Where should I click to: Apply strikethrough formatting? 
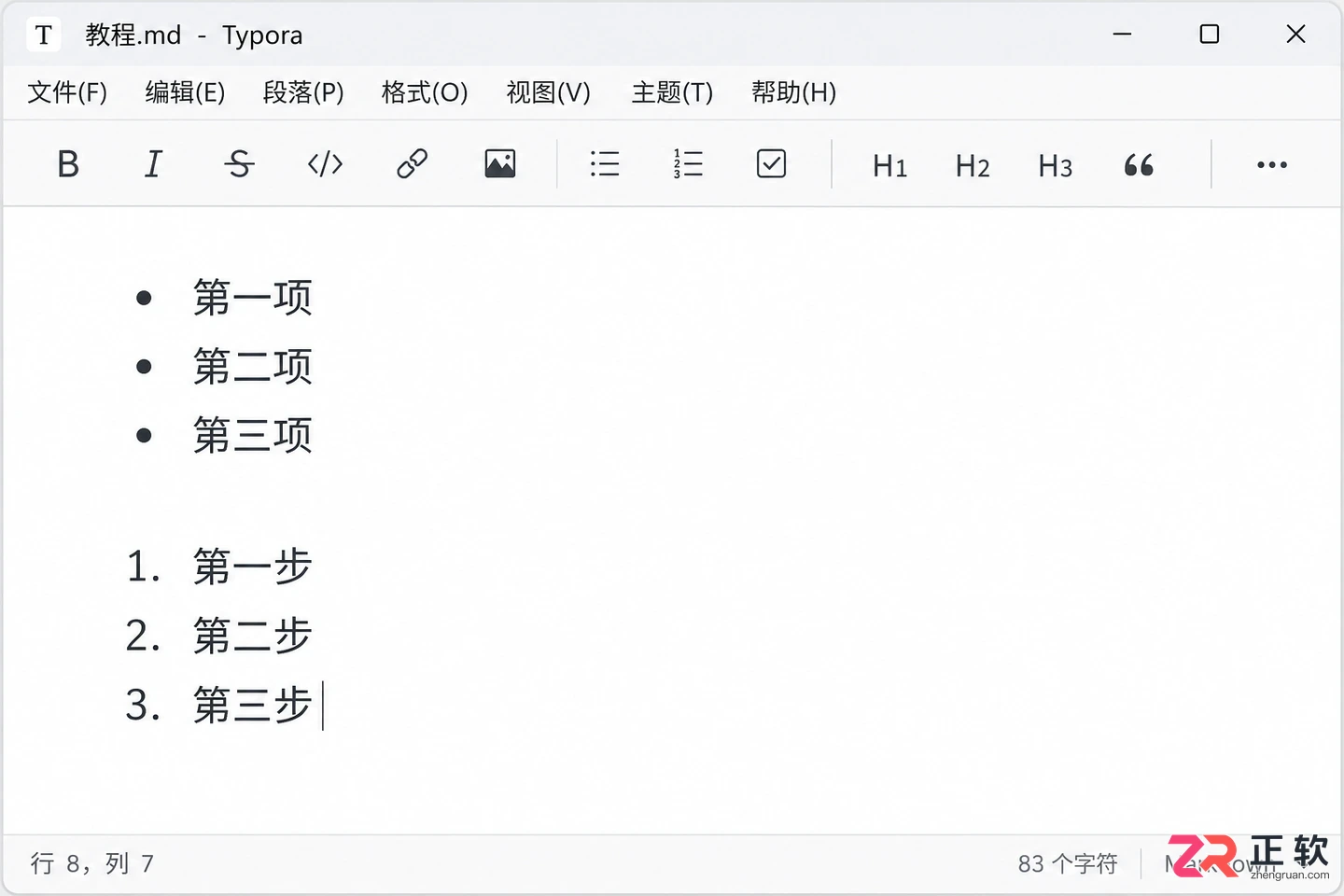tap(239, 164)
